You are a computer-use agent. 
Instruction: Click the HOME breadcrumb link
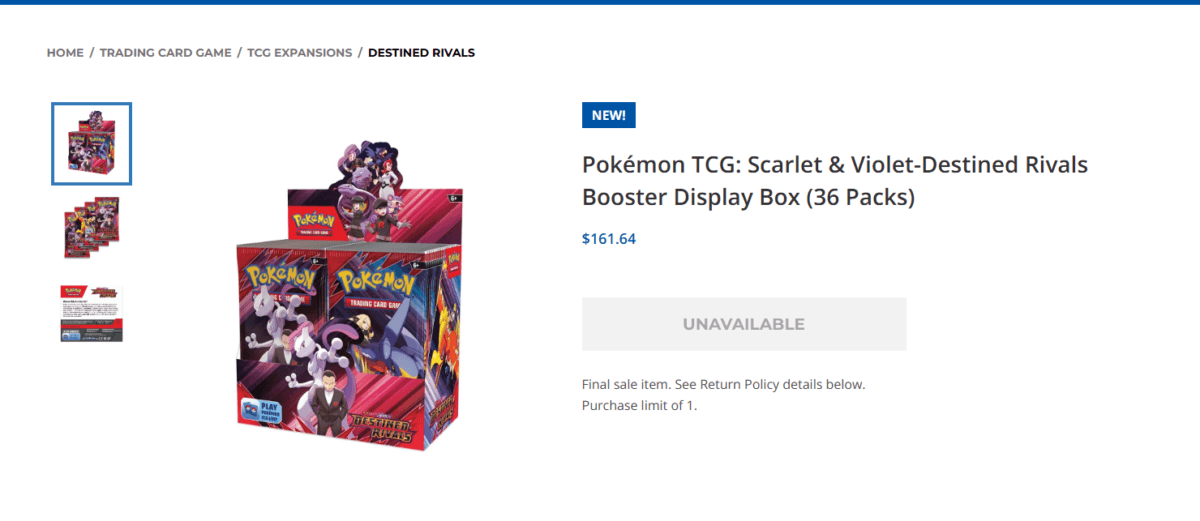coord(65,52)
